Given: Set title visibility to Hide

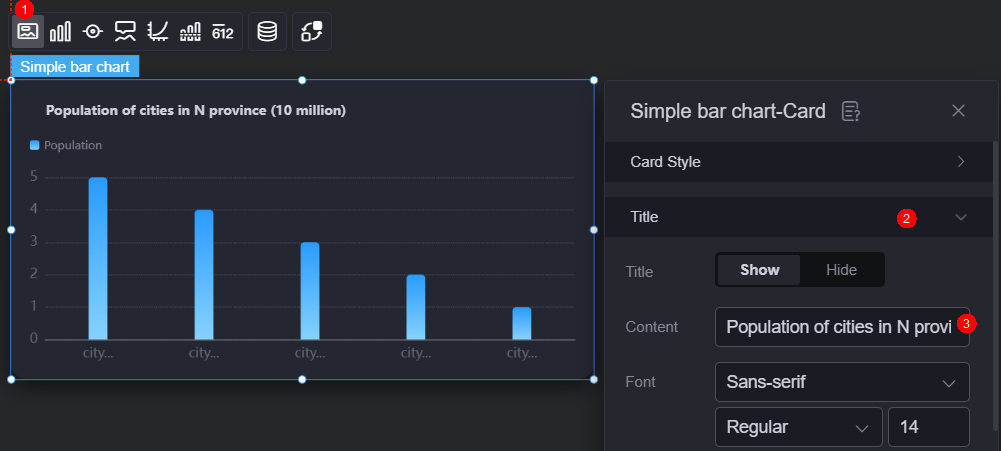Looking at the screenshot, I should pos(841,270).
